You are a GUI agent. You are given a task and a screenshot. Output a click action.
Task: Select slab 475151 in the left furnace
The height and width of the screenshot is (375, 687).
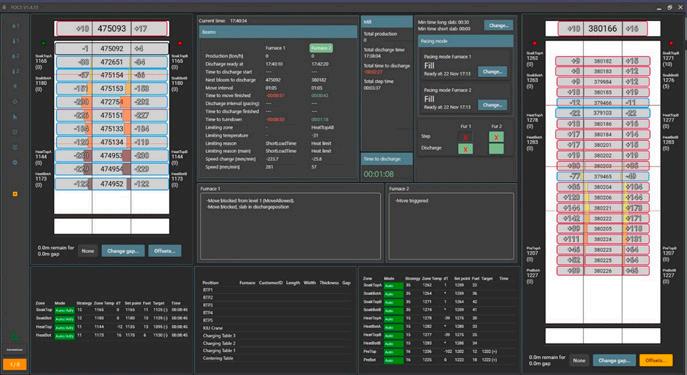112,116
